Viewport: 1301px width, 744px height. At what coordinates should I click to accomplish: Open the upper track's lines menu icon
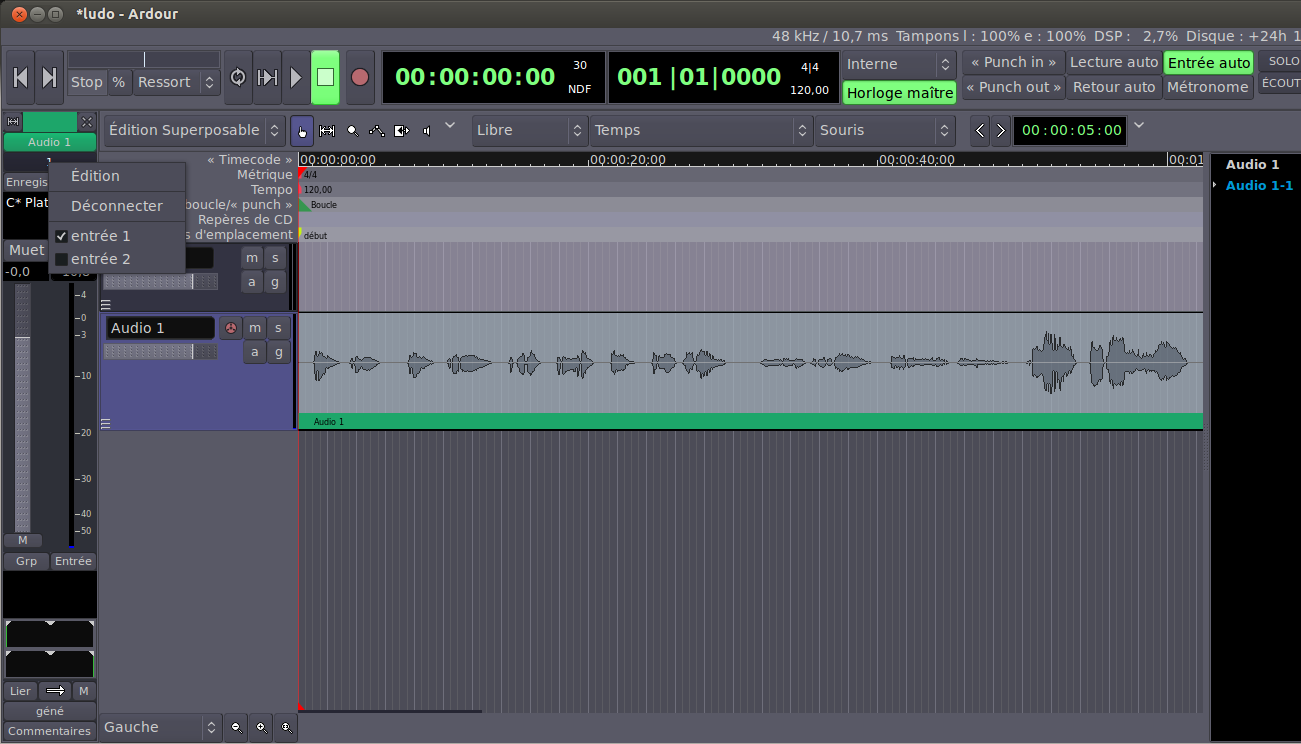[x=106, y=306]
